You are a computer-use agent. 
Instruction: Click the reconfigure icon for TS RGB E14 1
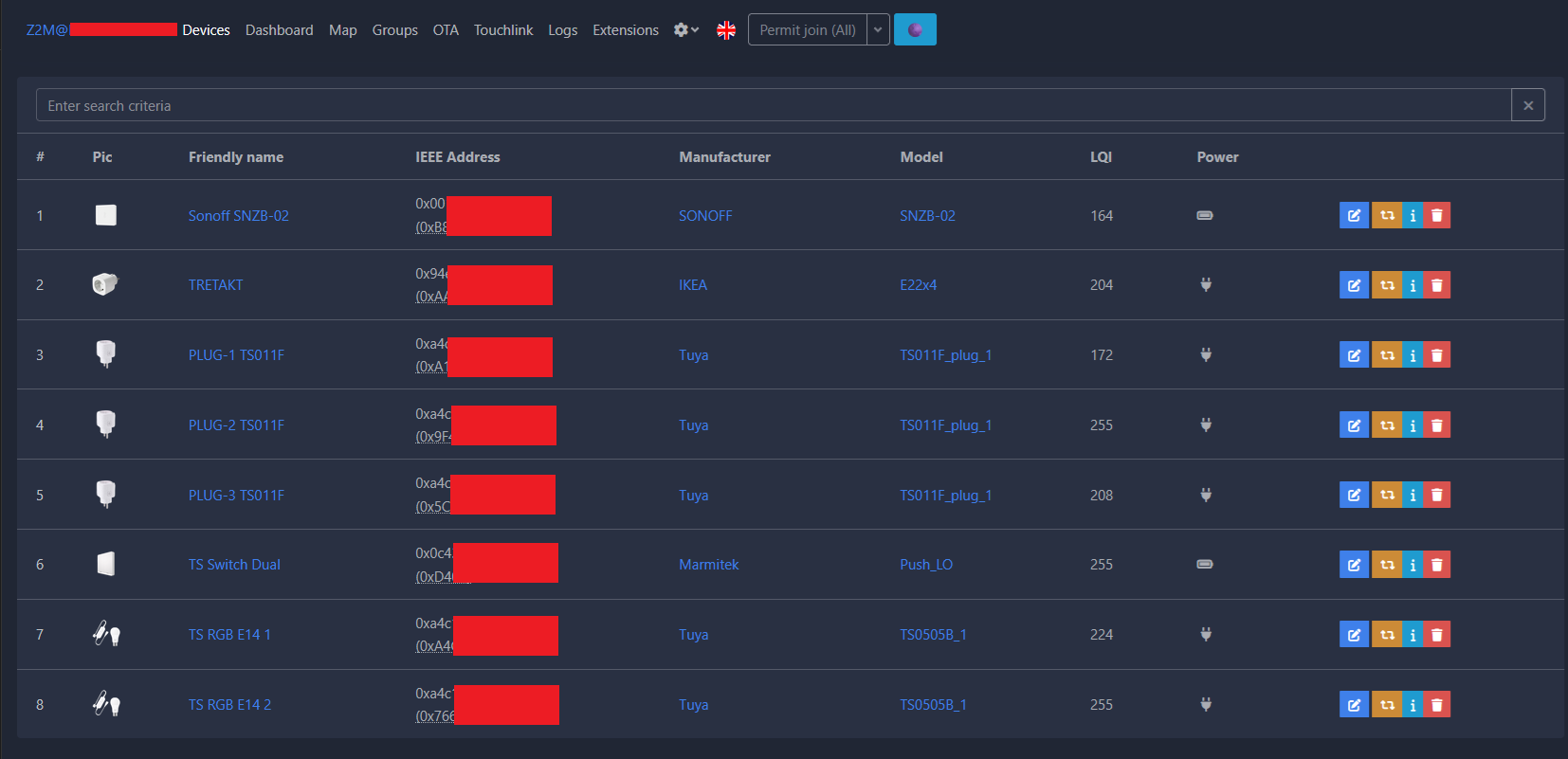(x=1387, y=635)
